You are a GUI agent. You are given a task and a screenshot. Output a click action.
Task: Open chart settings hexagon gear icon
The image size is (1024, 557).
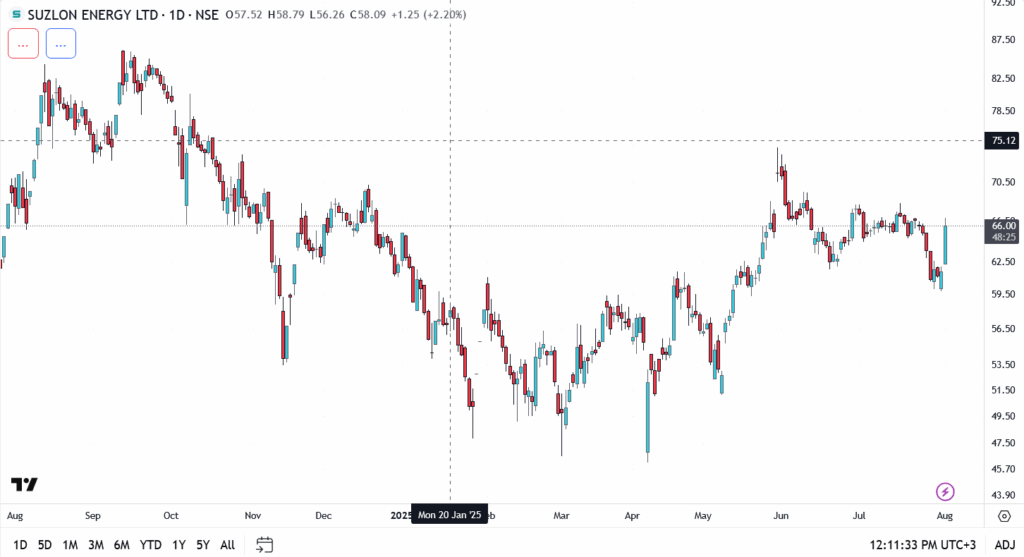[x=1003, y=516]
